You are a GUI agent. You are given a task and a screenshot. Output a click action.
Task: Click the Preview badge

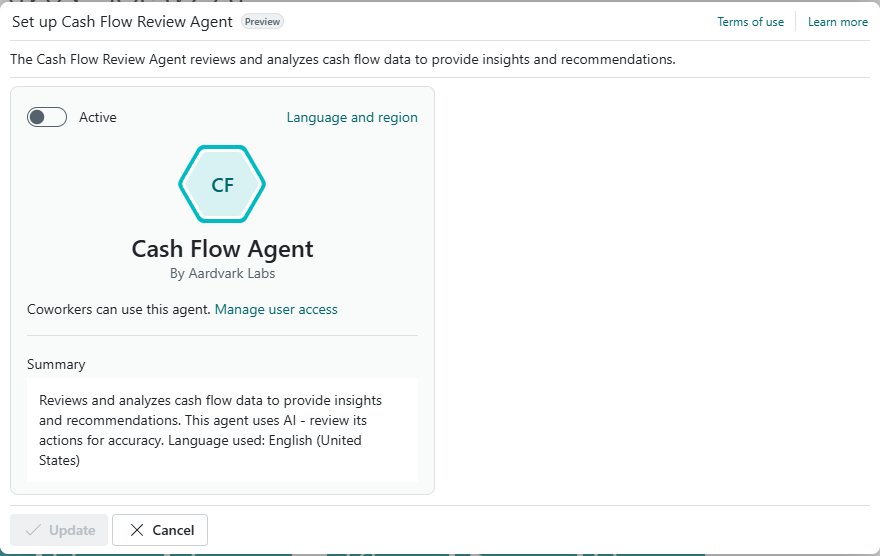(x=263, y=21)
